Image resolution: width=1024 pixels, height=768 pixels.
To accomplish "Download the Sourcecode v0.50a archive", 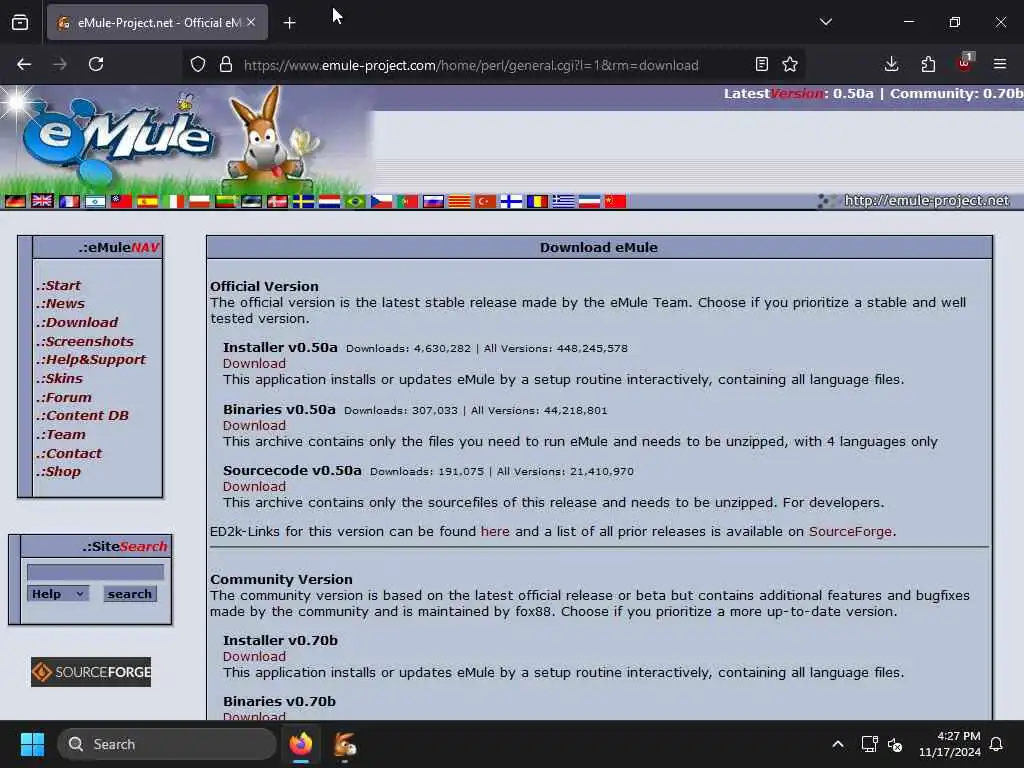I will [254, 487].
